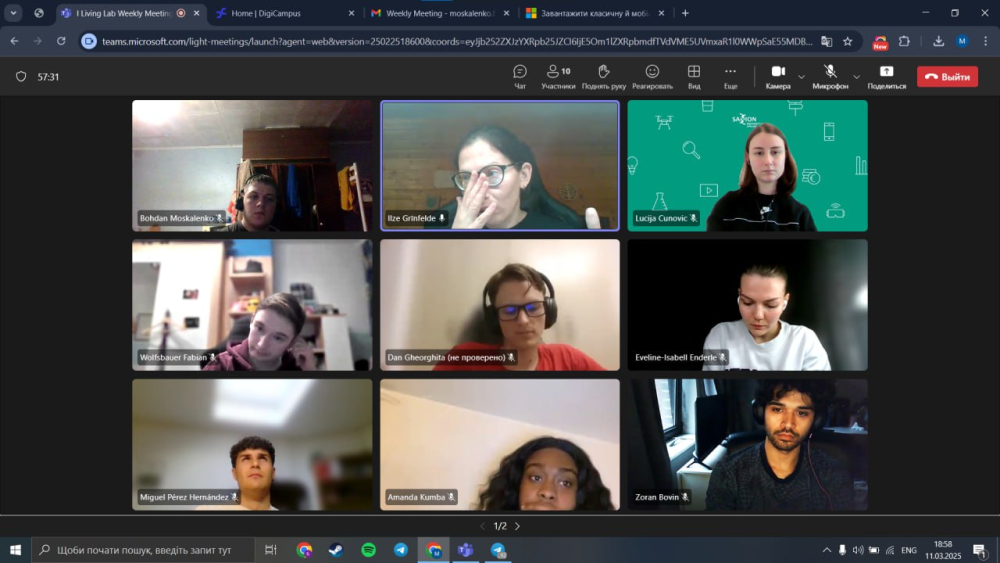Select Lucija Cunovic's video tile
Screen dimensions: 1000x563
(747, 165)
